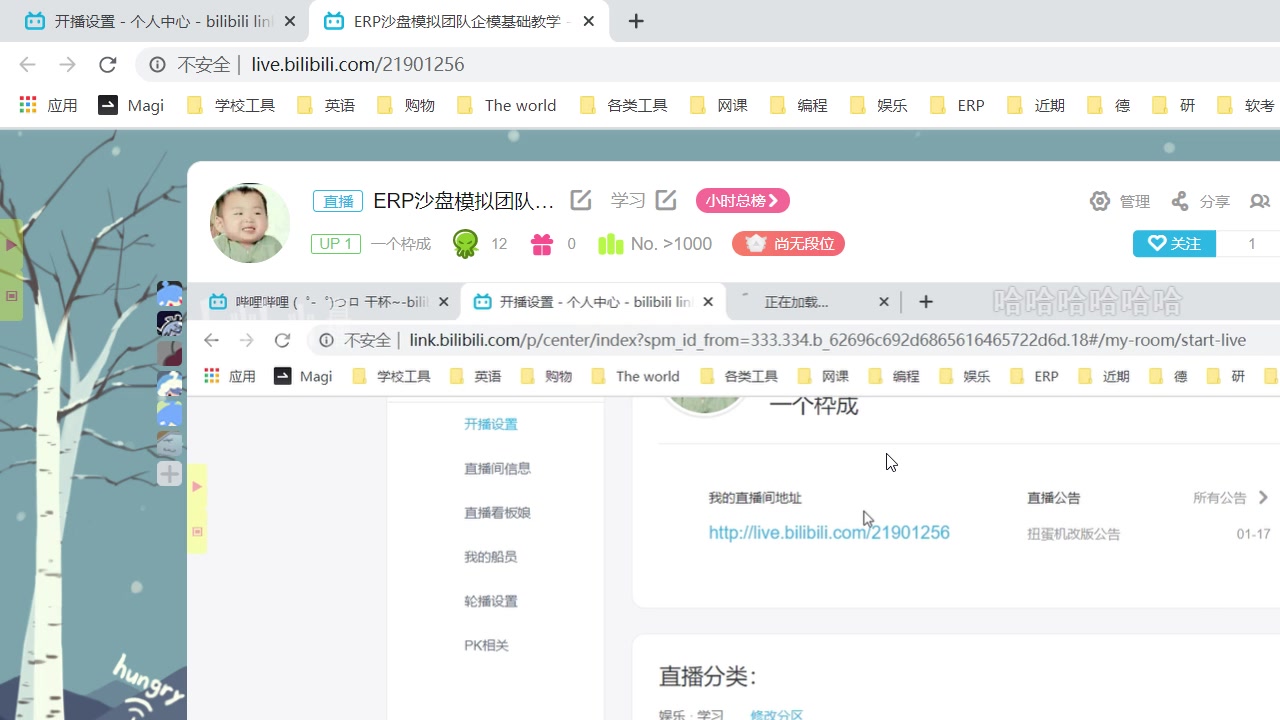This screenshot has width=1280, height=720.
Task: Click the small square icon on the green side tab
Action: click(12, 296)
